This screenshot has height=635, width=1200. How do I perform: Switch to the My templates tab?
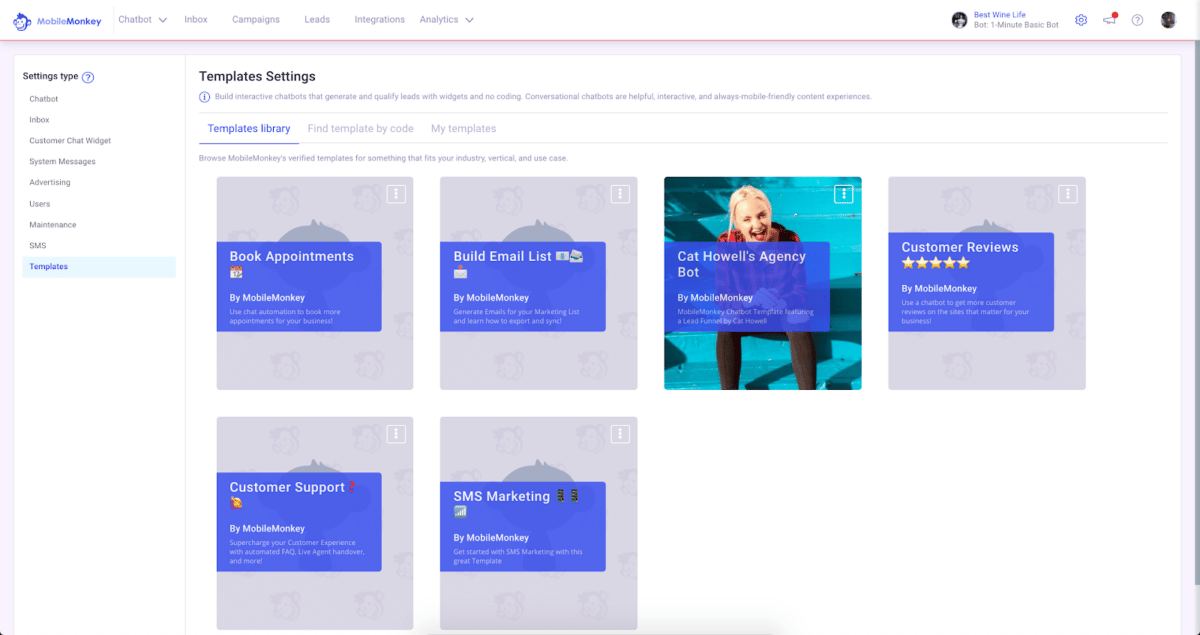(x=463, y=129)
